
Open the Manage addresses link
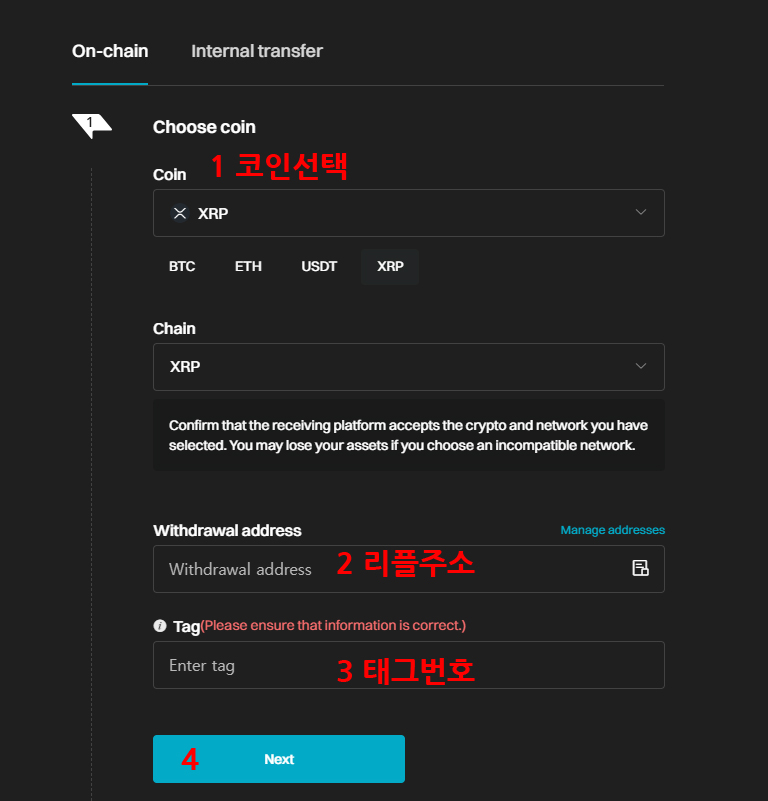pos(612,530)
